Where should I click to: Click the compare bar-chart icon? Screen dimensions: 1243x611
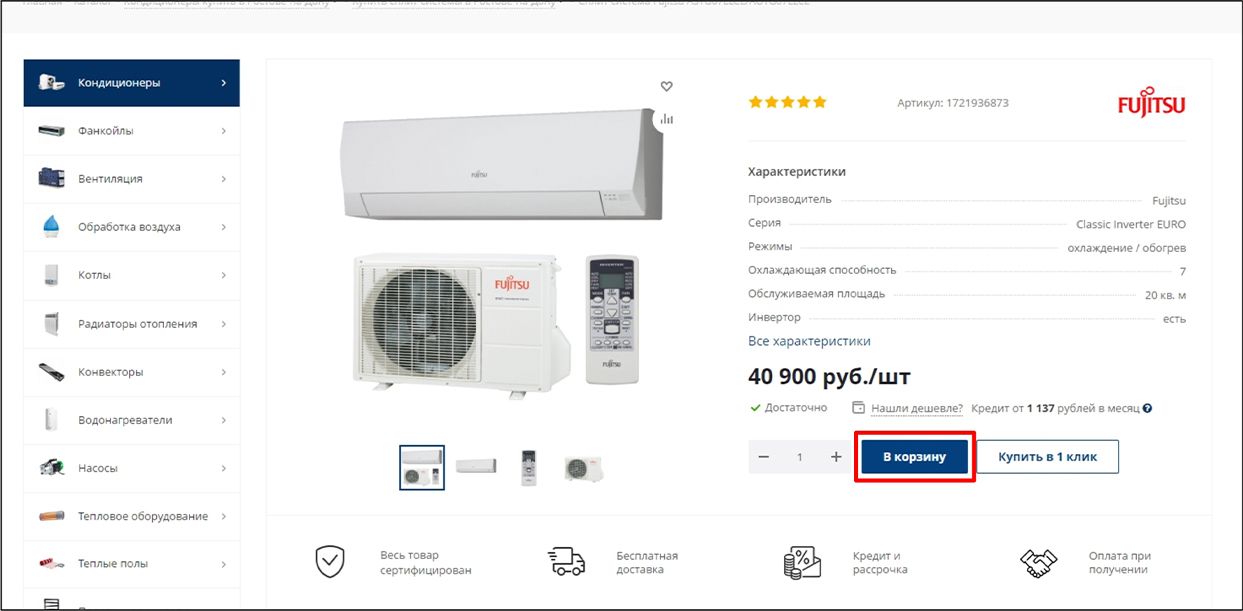[x=667, y=119]
